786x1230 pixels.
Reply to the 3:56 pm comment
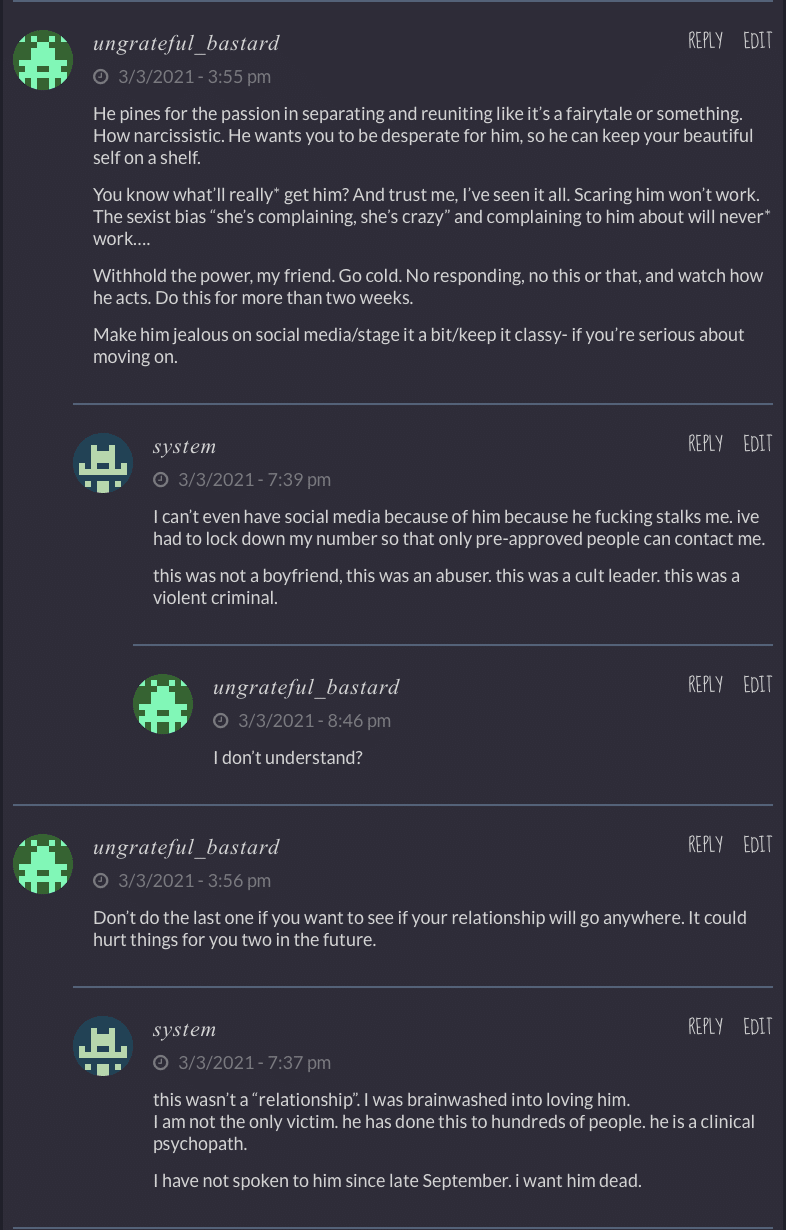(705, 844)
